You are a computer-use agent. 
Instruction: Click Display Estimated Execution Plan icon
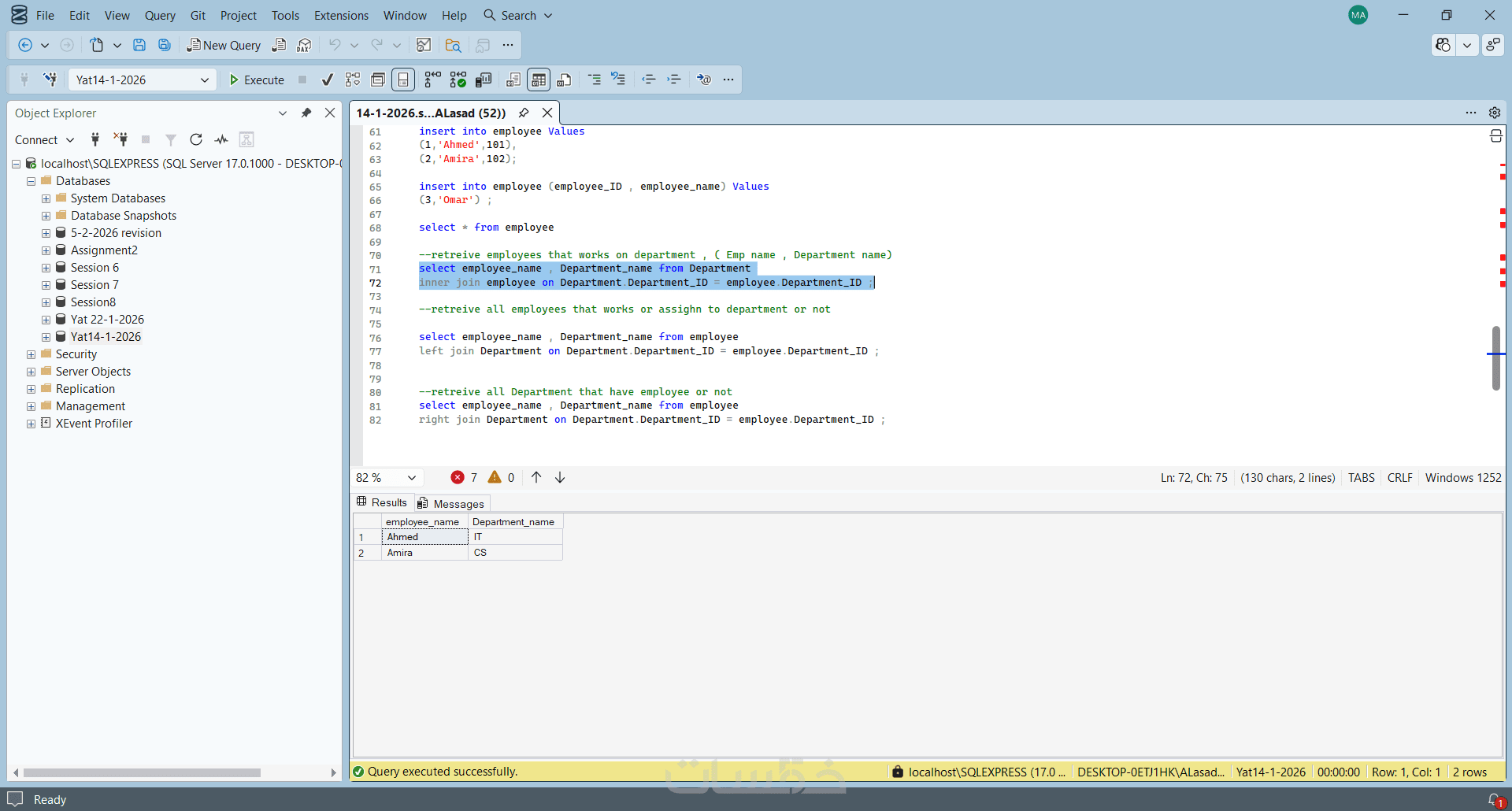353,80
